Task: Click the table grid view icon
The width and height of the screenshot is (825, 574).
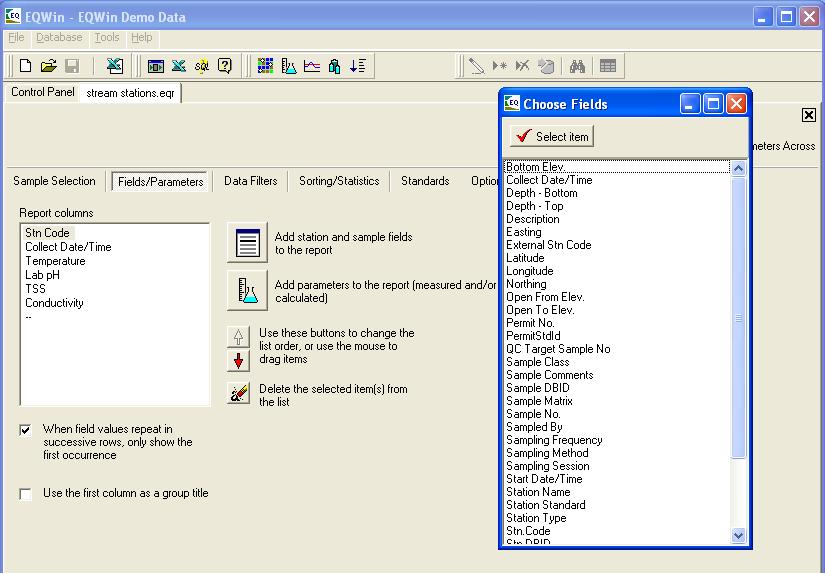Action: (x=608, y=66)
